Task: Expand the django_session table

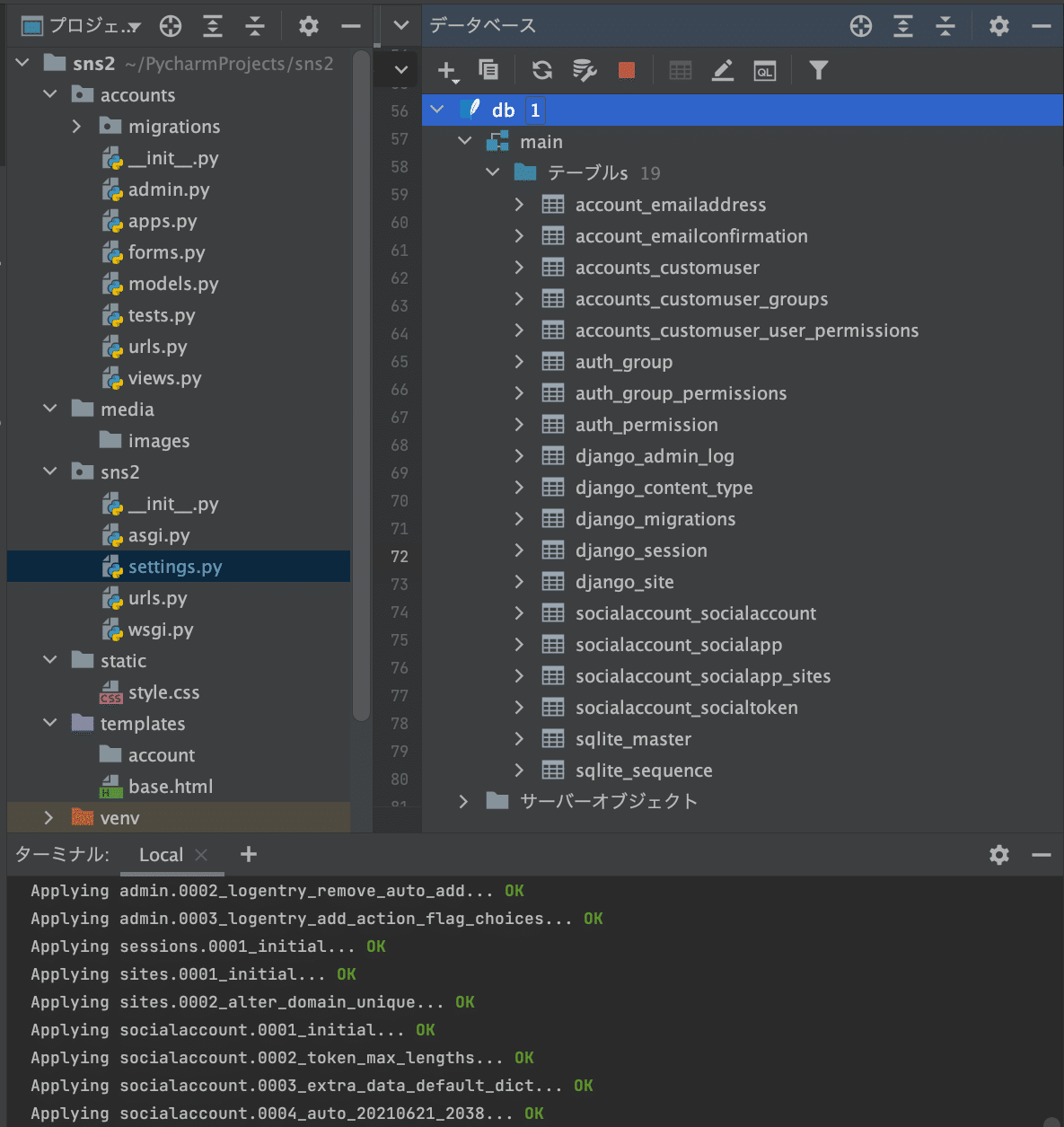Action: tap(519, 550)
